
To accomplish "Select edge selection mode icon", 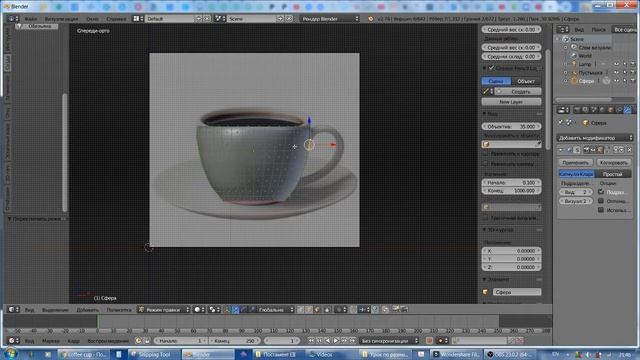I will (x=309, y=310).
